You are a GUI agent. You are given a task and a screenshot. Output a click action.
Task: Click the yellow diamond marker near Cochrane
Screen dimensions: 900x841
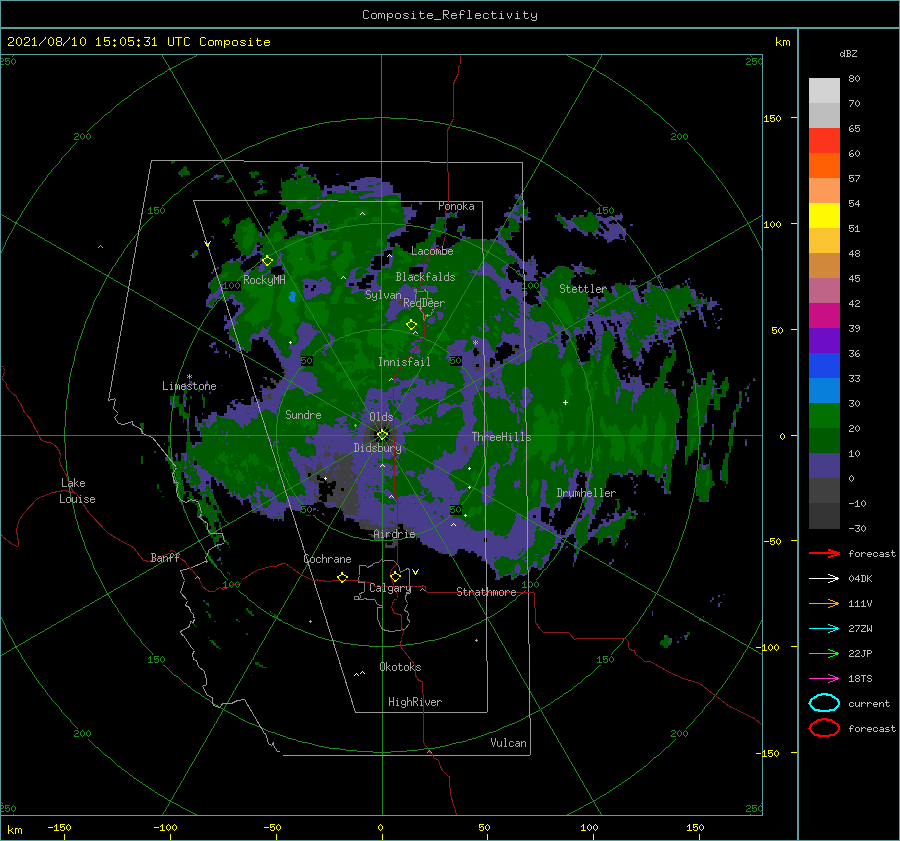click(342, 577)
